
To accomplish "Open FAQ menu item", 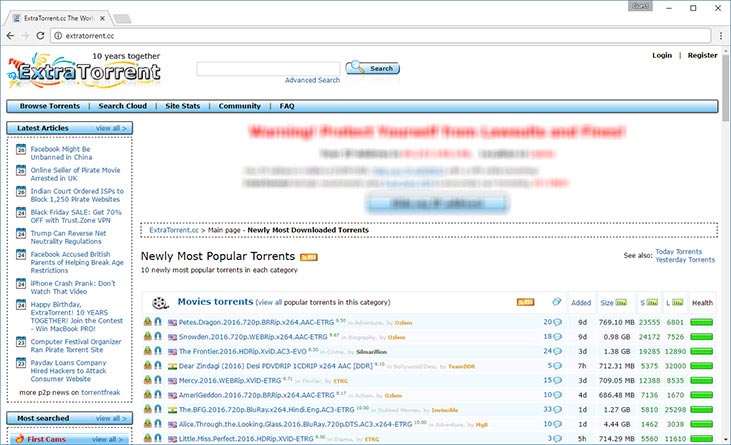I will coord(287,106).
